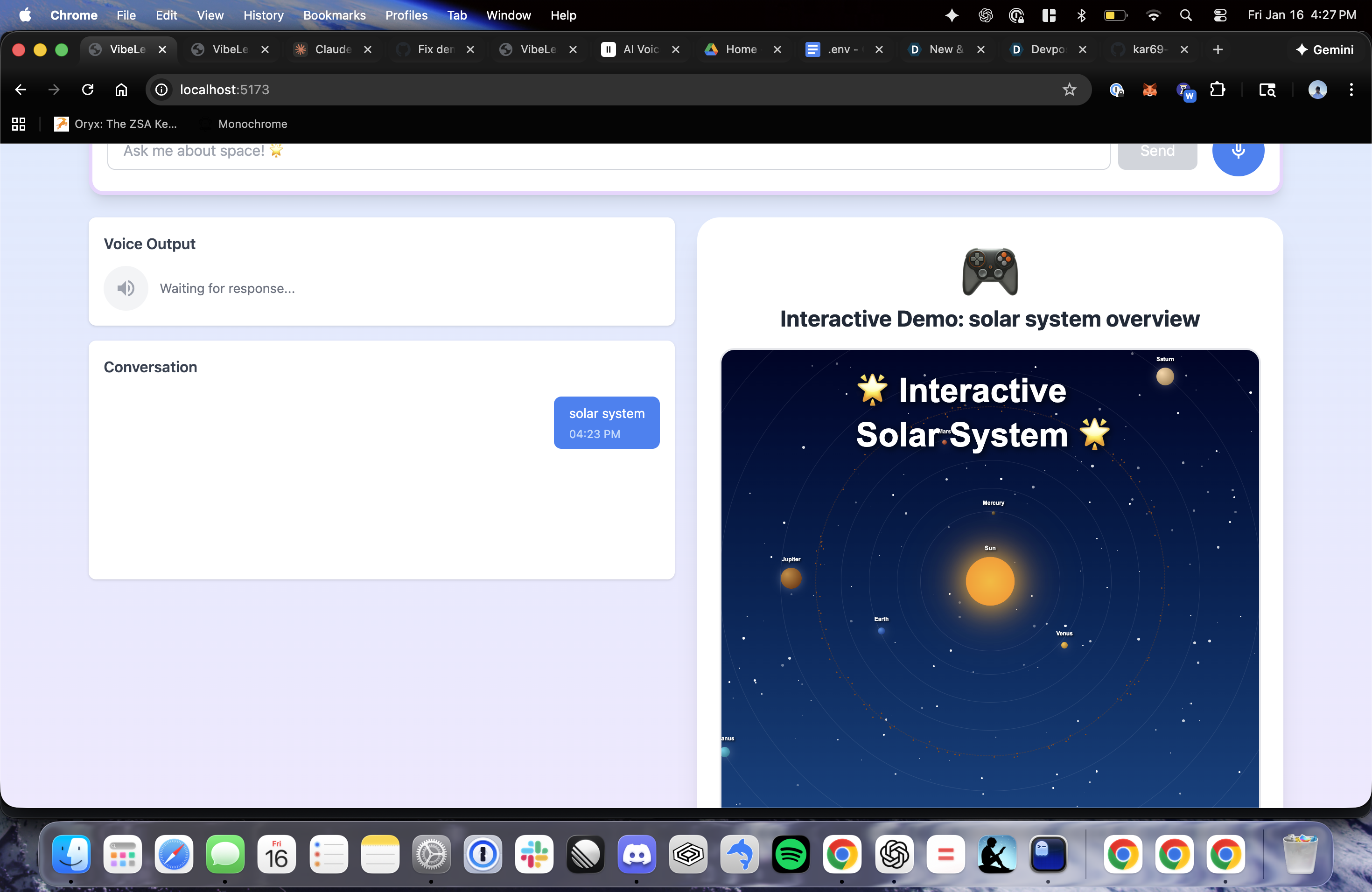Screen dimensions: 1372x892
Task: Open the Bookmarks menu in menu bar
Action: pyautogui.click(x=334, y=15)
